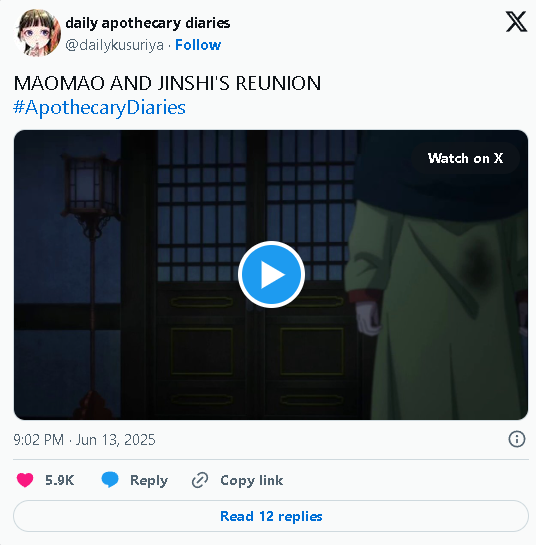Open the info circle icon beside timestamp
The image size is (536, 545).
coord(517,439)
